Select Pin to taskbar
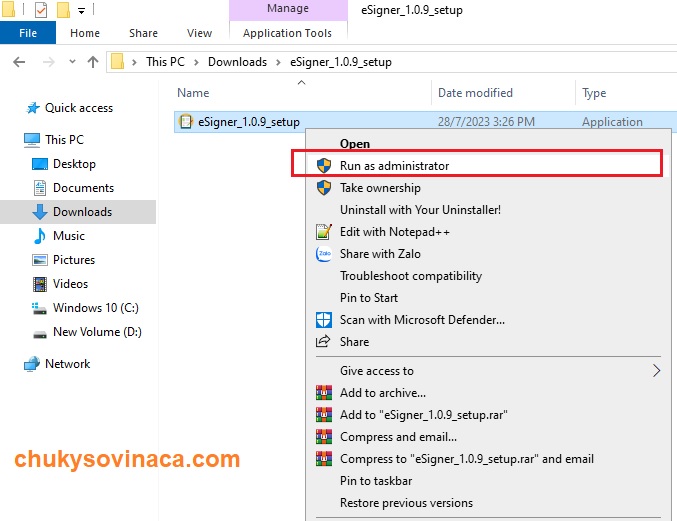 pyautogui.click(x=488, y=481)
